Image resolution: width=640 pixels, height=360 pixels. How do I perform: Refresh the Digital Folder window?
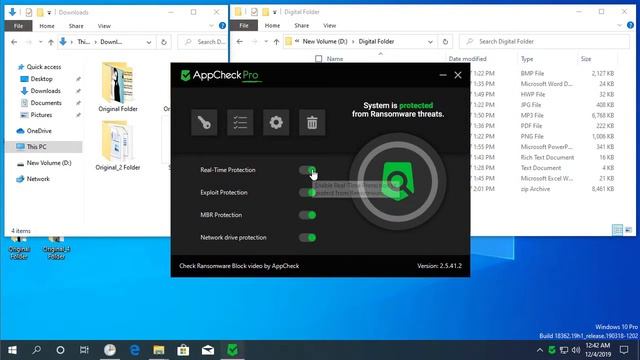point(445,42)
